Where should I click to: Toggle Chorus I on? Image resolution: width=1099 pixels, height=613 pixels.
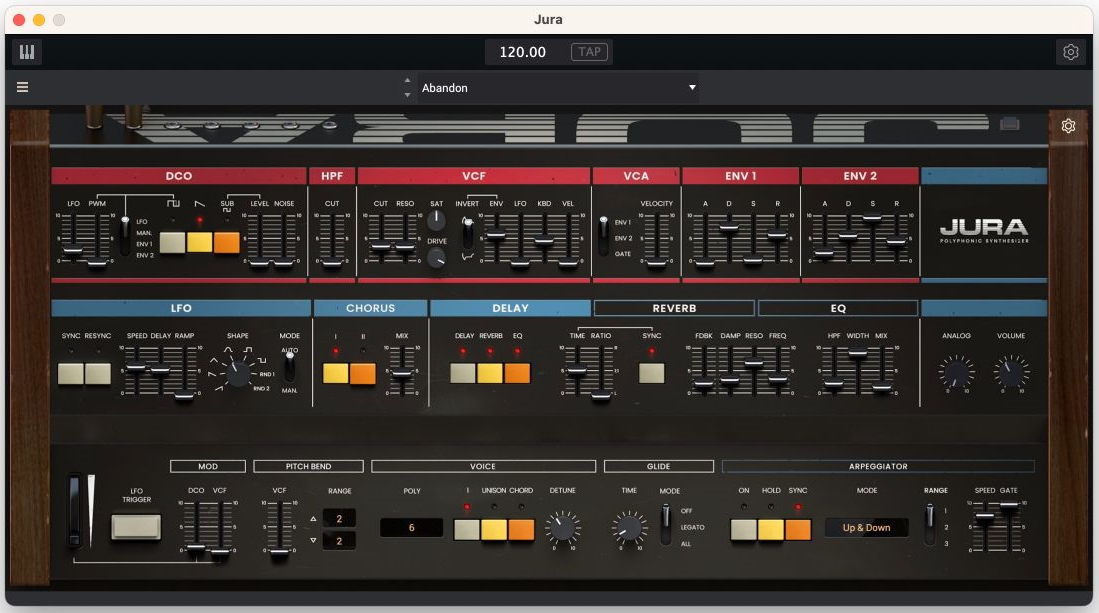click(x=335, y=373)
